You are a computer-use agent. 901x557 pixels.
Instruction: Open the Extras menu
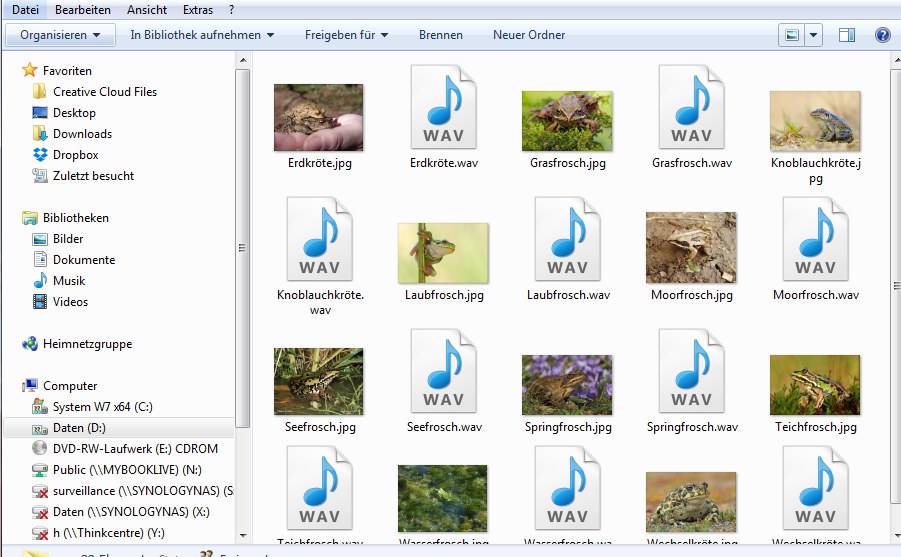198,10
